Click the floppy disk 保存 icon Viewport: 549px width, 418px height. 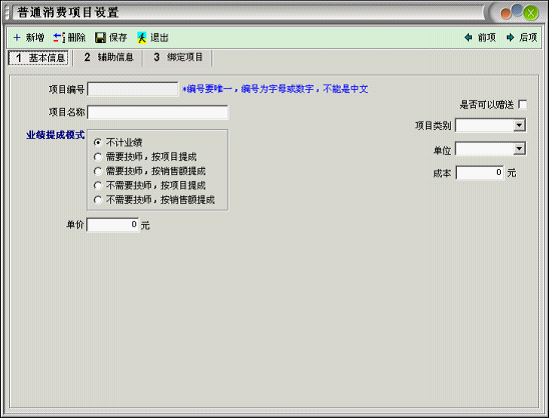tap(100, 37)
